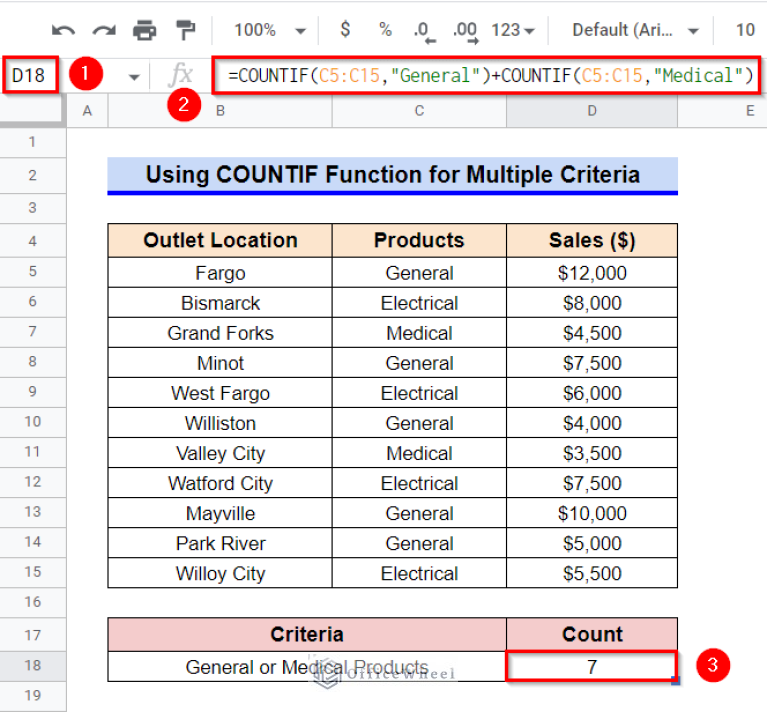This screenshot has height=712, width=767.
Task: Click the 'Count' header cell
Action: point(592,634)
